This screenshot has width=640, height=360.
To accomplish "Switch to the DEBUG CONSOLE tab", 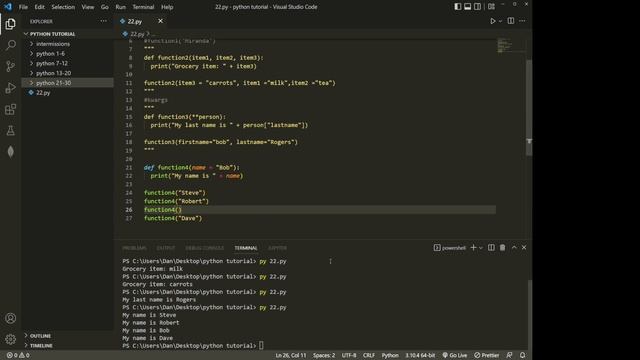I will 204,248.
